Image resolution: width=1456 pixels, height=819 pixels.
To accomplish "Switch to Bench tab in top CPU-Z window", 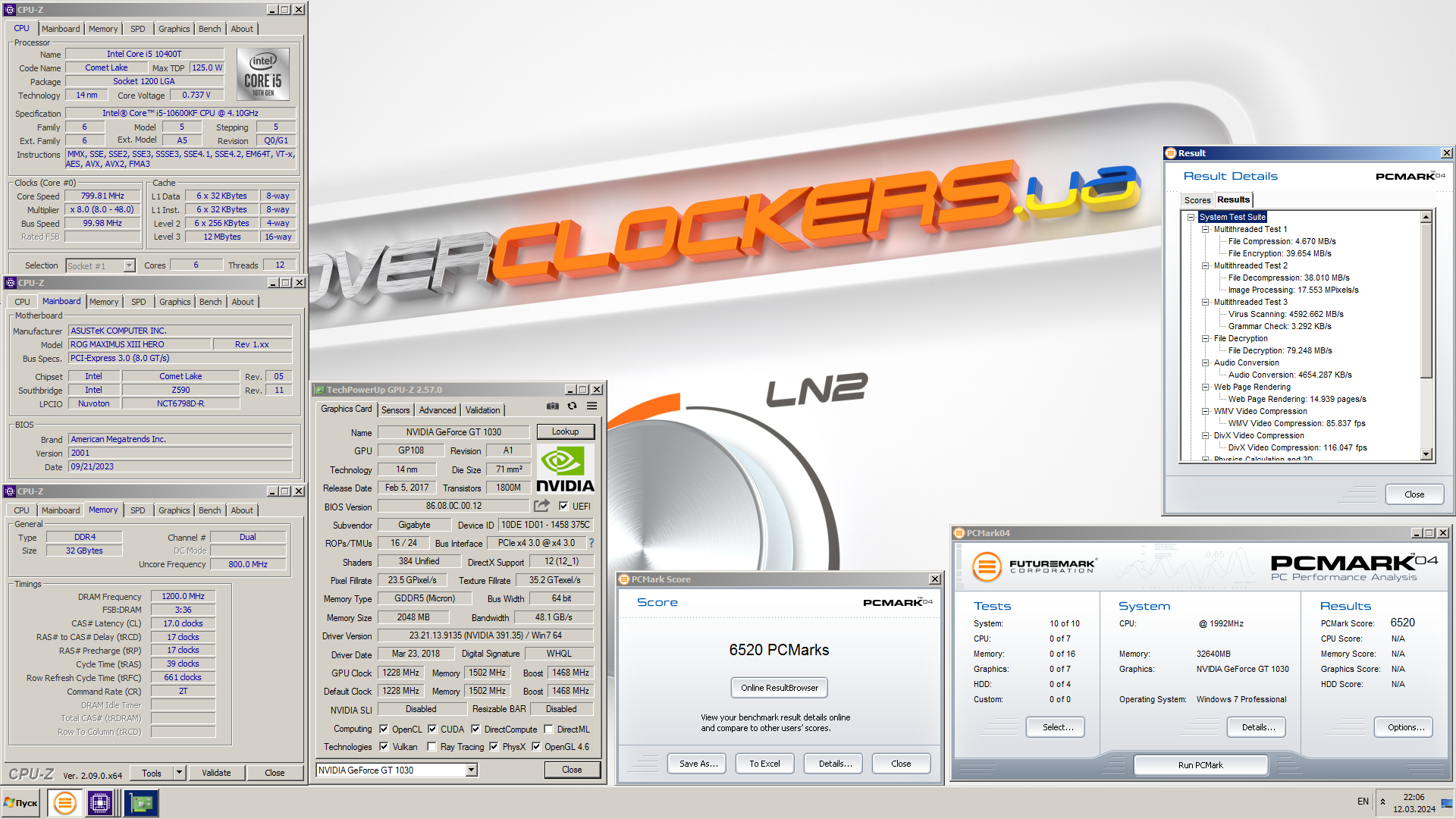I will coord(210,29).
